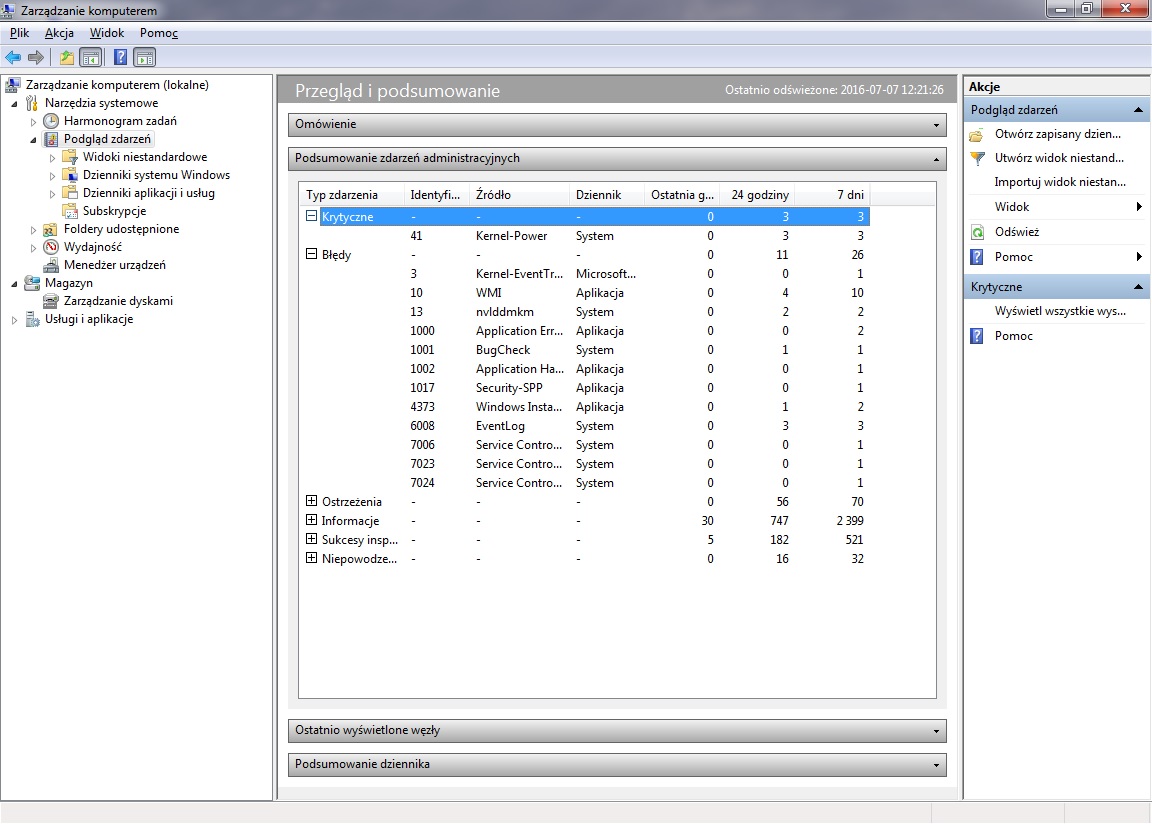Expand the Informacje event group
The width and height of the screenshot is (1152, 824).
pos(312,520)
